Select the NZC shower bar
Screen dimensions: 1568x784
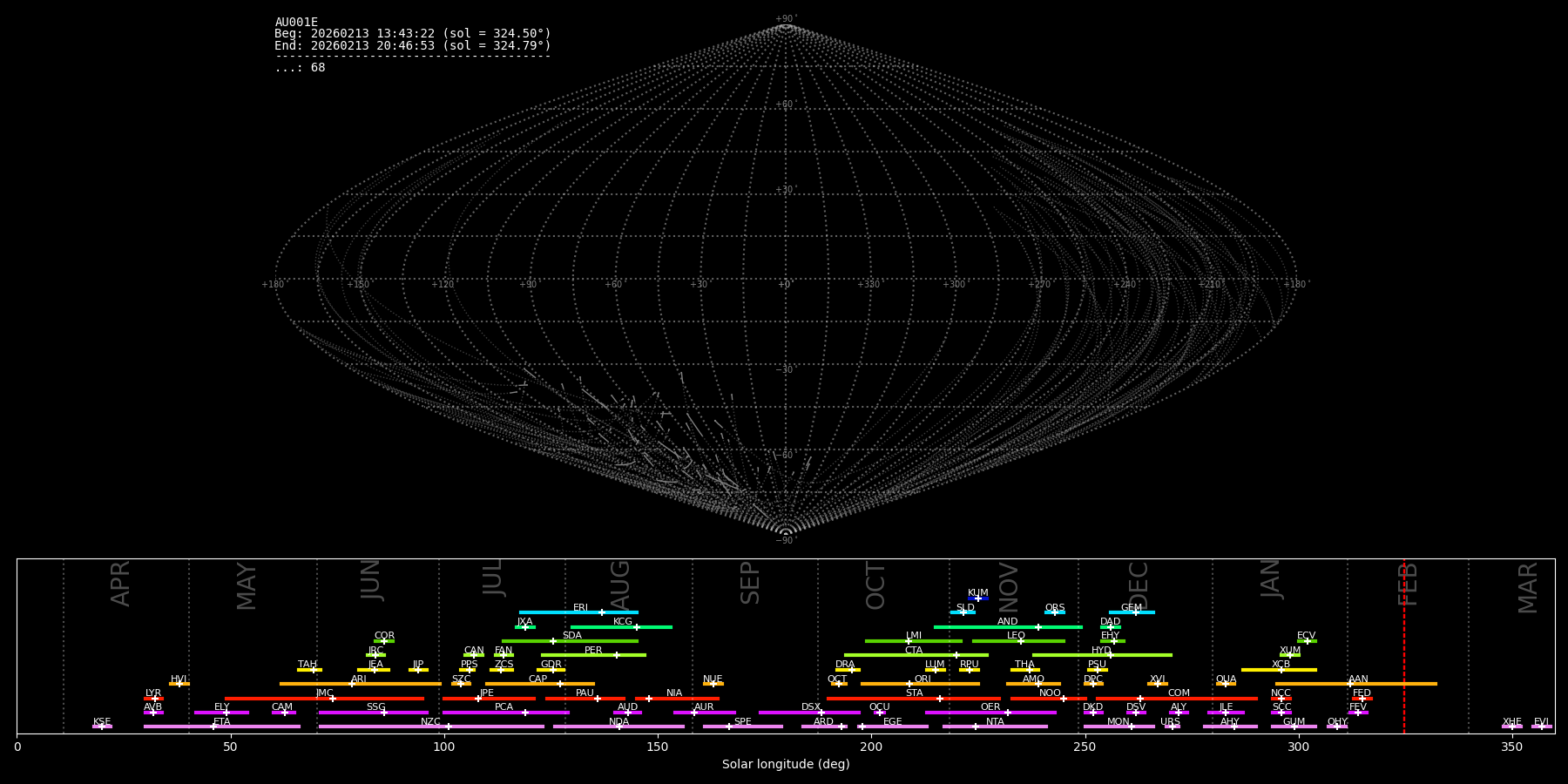click(x=431, y=727)
